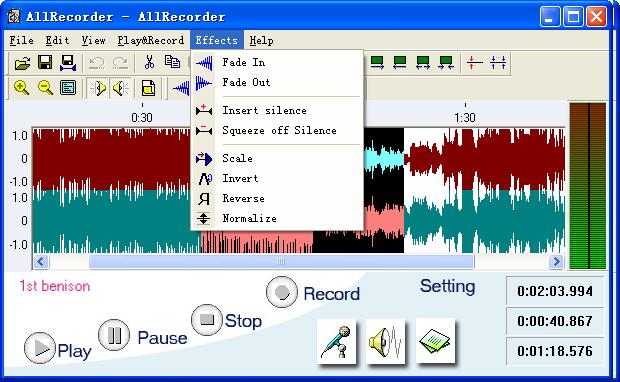Open the Setting link
The width and height of the screenshot is (620, 382).
click(448, 286)
